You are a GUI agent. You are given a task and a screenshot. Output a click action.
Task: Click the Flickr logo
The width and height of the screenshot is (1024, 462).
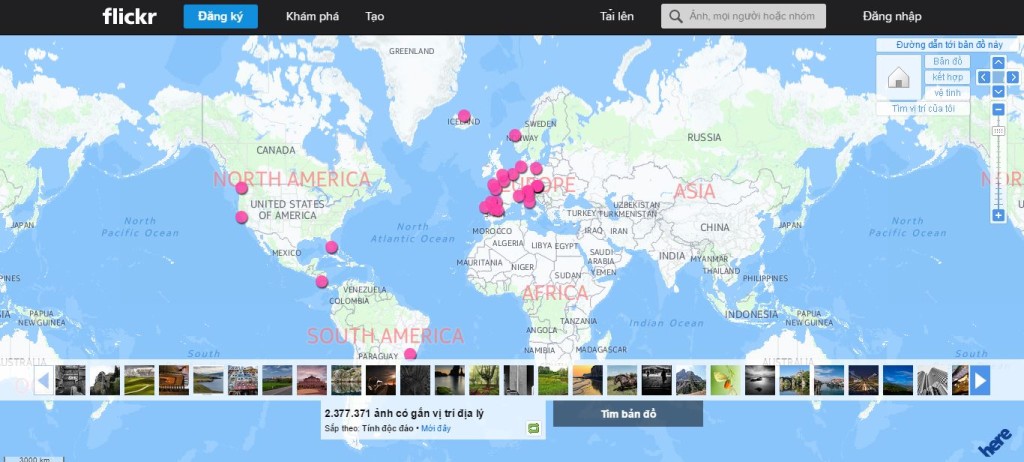129,16
